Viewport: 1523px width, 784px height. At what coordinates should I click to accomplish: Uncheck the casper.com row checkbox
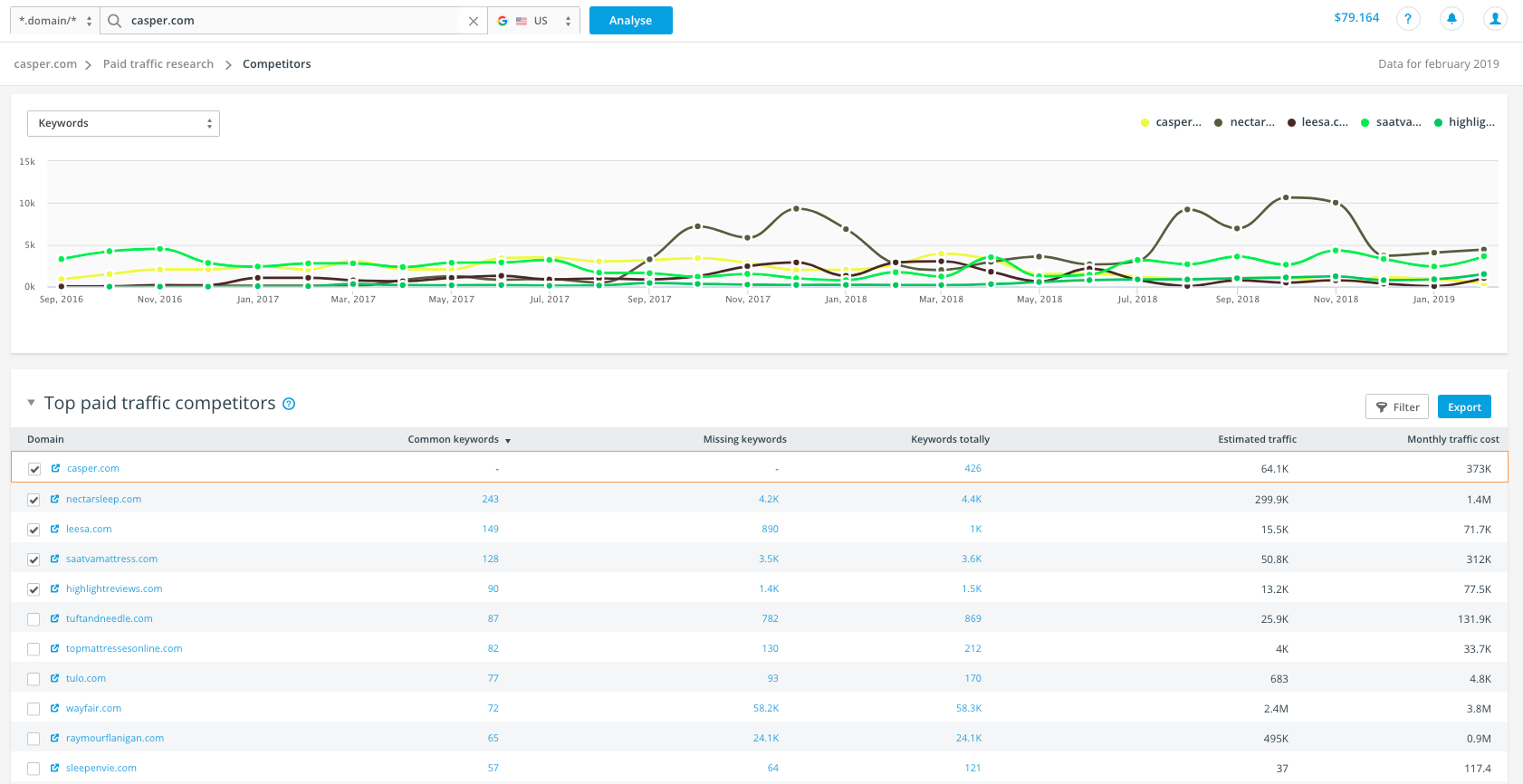click(34, 469)
